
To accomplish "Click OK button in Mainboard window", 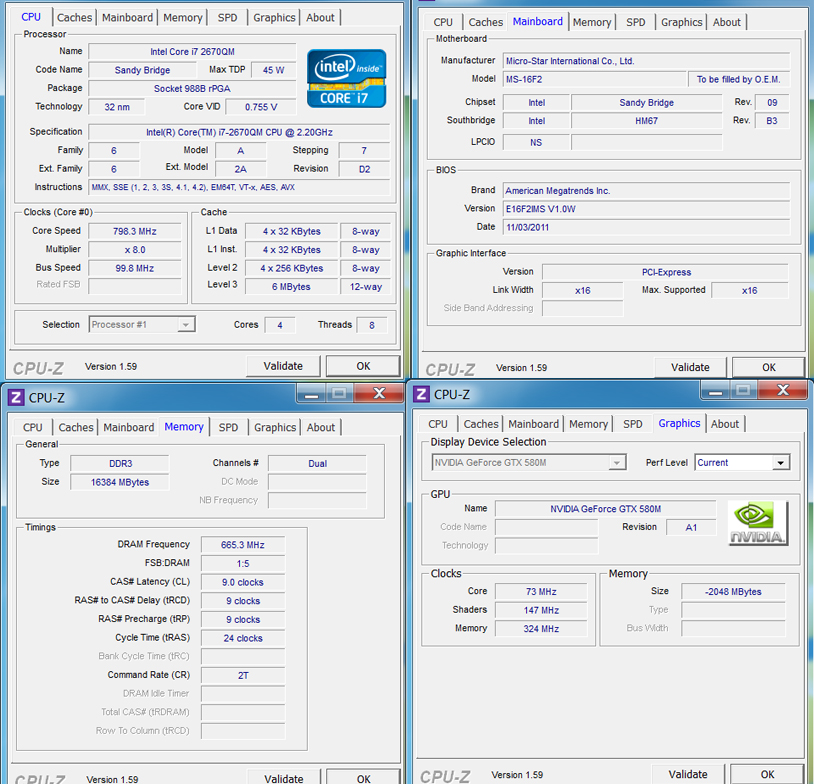I will click(769, 368).
